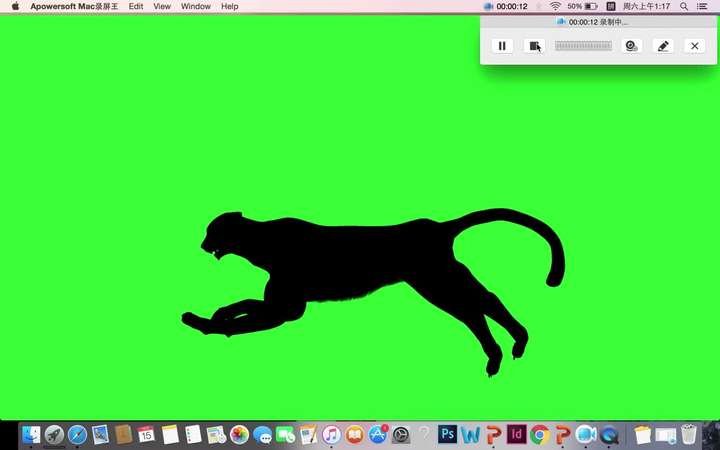Viewport: 720px width, 450px height.
Task: Open the Wi-Fi status menu
Action: (x=555, y=6)
